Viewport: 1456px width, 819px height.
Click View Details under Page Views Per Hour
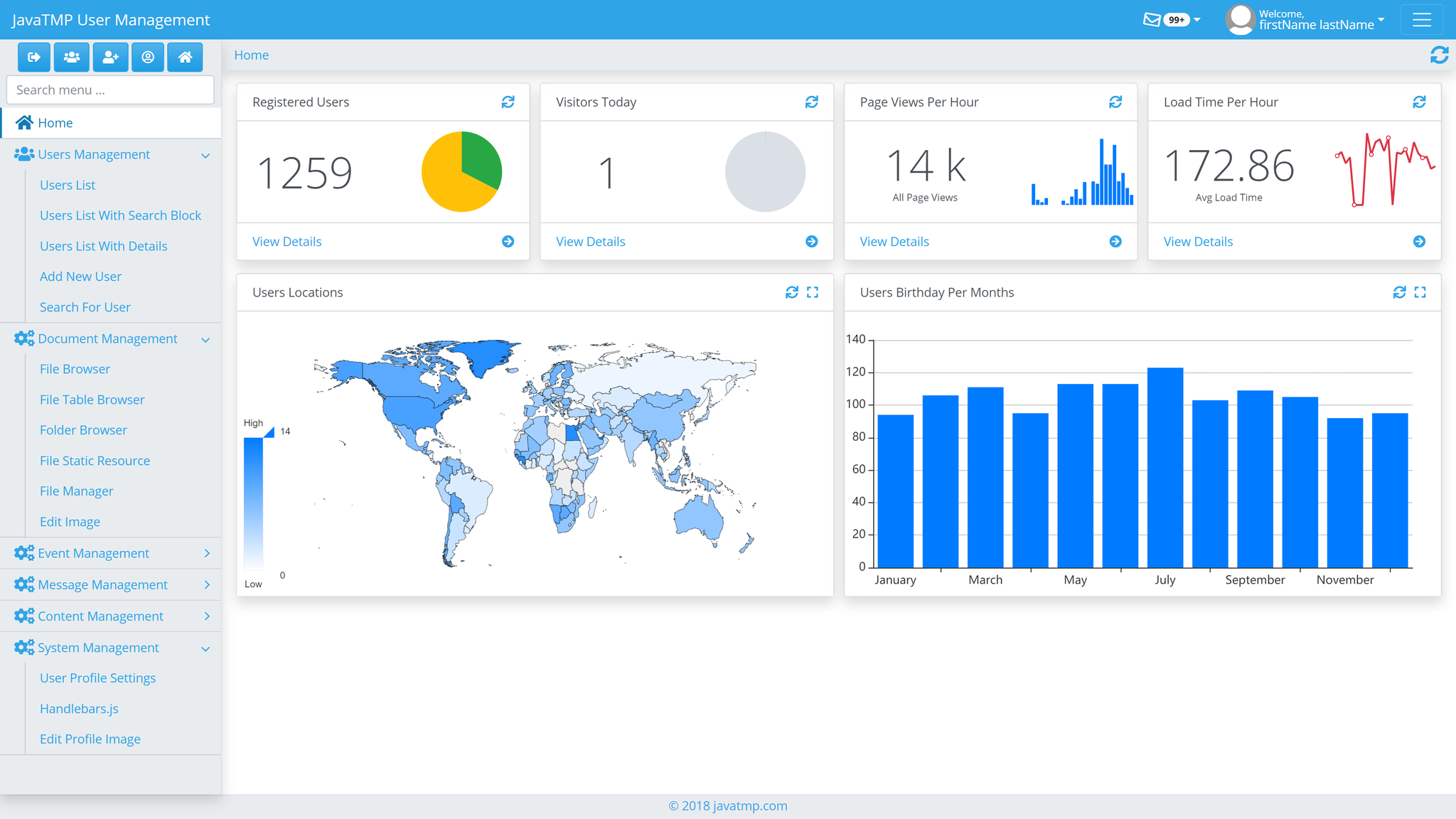[x=894, y=242]
